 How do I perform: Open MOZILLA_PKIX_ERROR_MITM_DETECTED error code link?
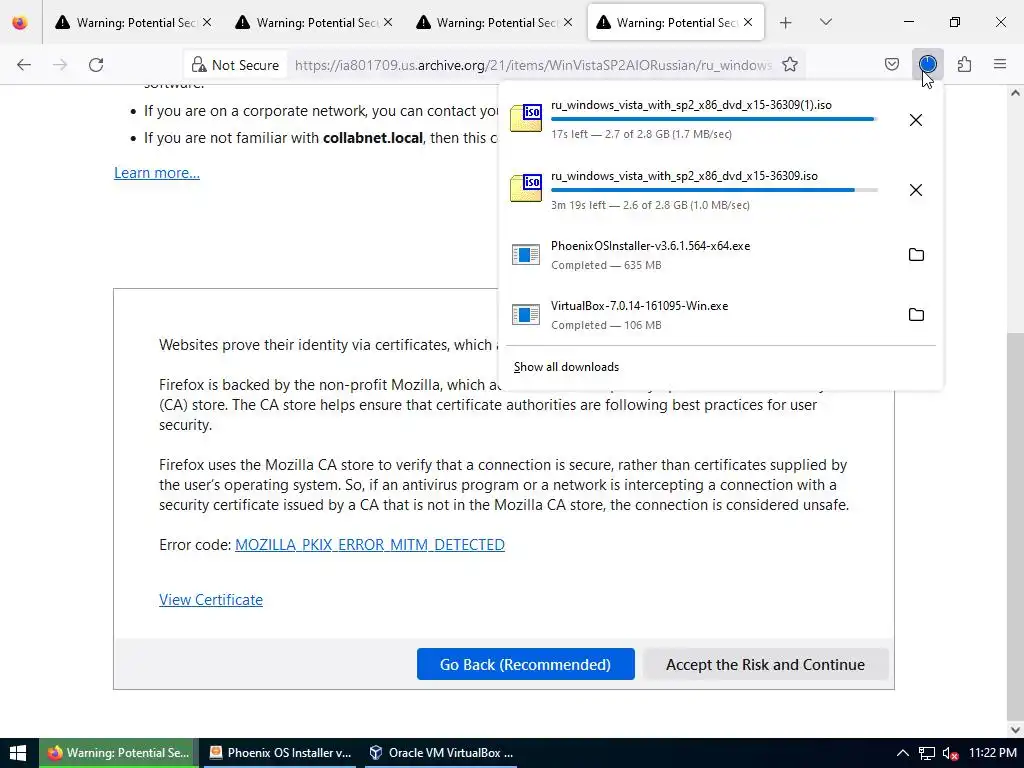coord(370,545)
